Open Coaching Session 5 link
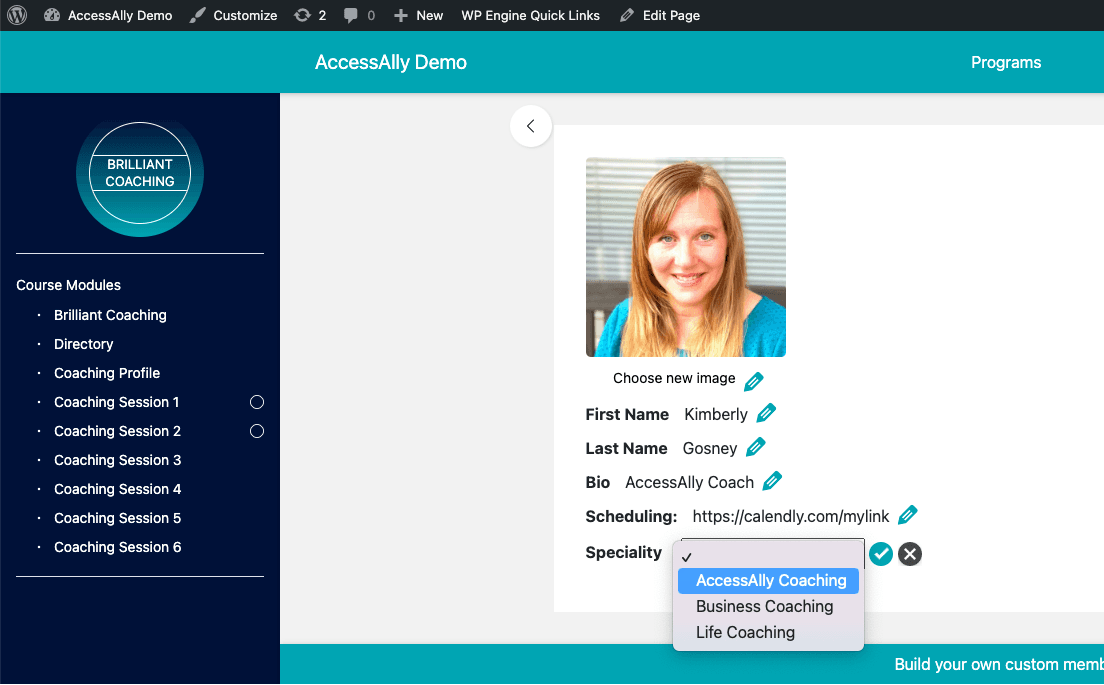Screen dimensions: 1104x685 (x=118, y=517)
